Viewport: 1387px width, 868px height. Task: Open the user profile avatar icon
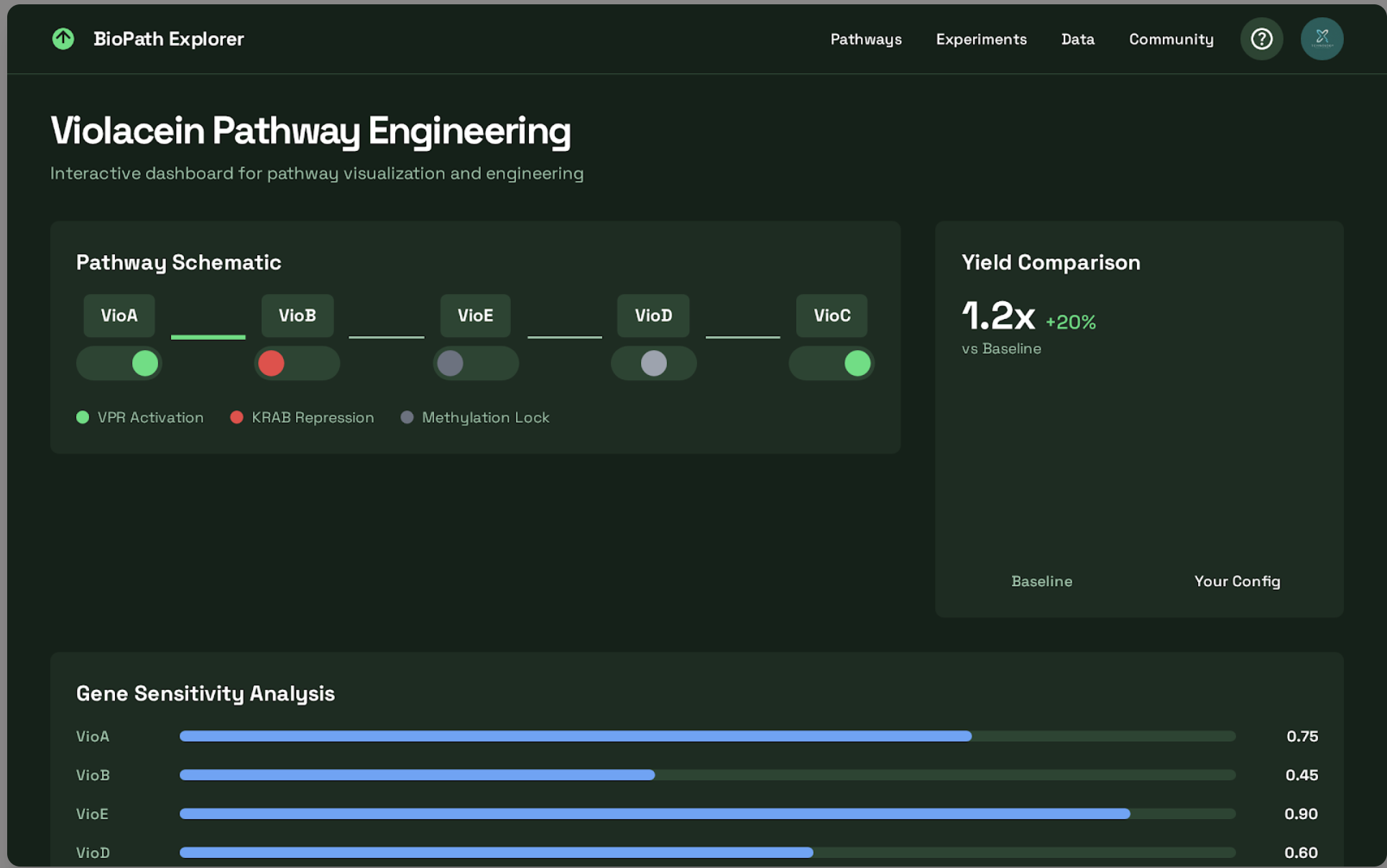(x=1322, y=39)
